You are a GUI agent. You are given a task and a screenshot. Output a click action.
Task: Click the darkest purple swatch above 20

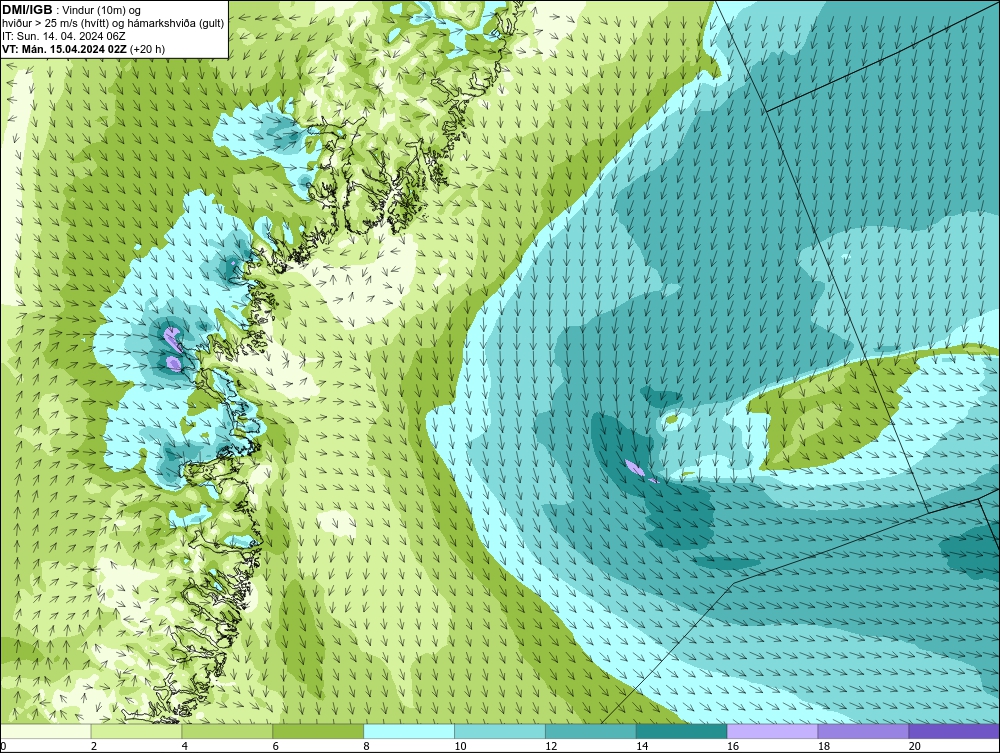pyautogui.click(x=954, y=731)
